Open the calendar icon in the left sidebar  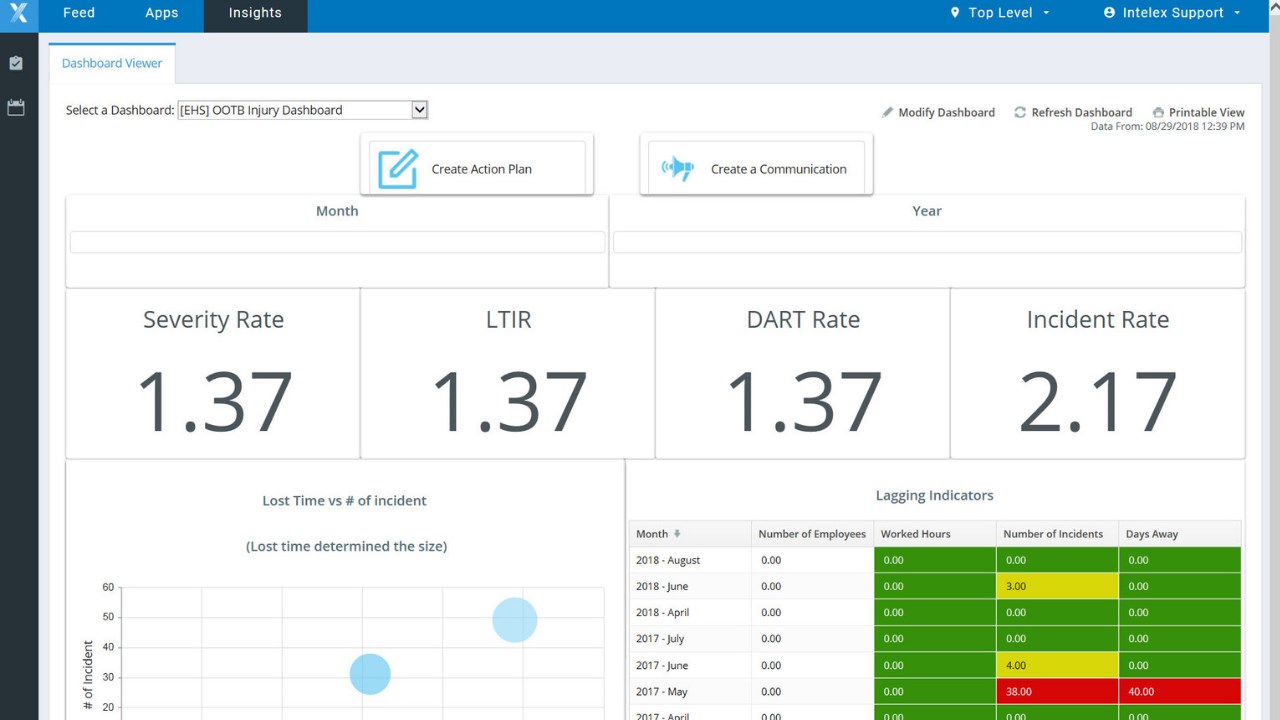[x=16, y=107]
